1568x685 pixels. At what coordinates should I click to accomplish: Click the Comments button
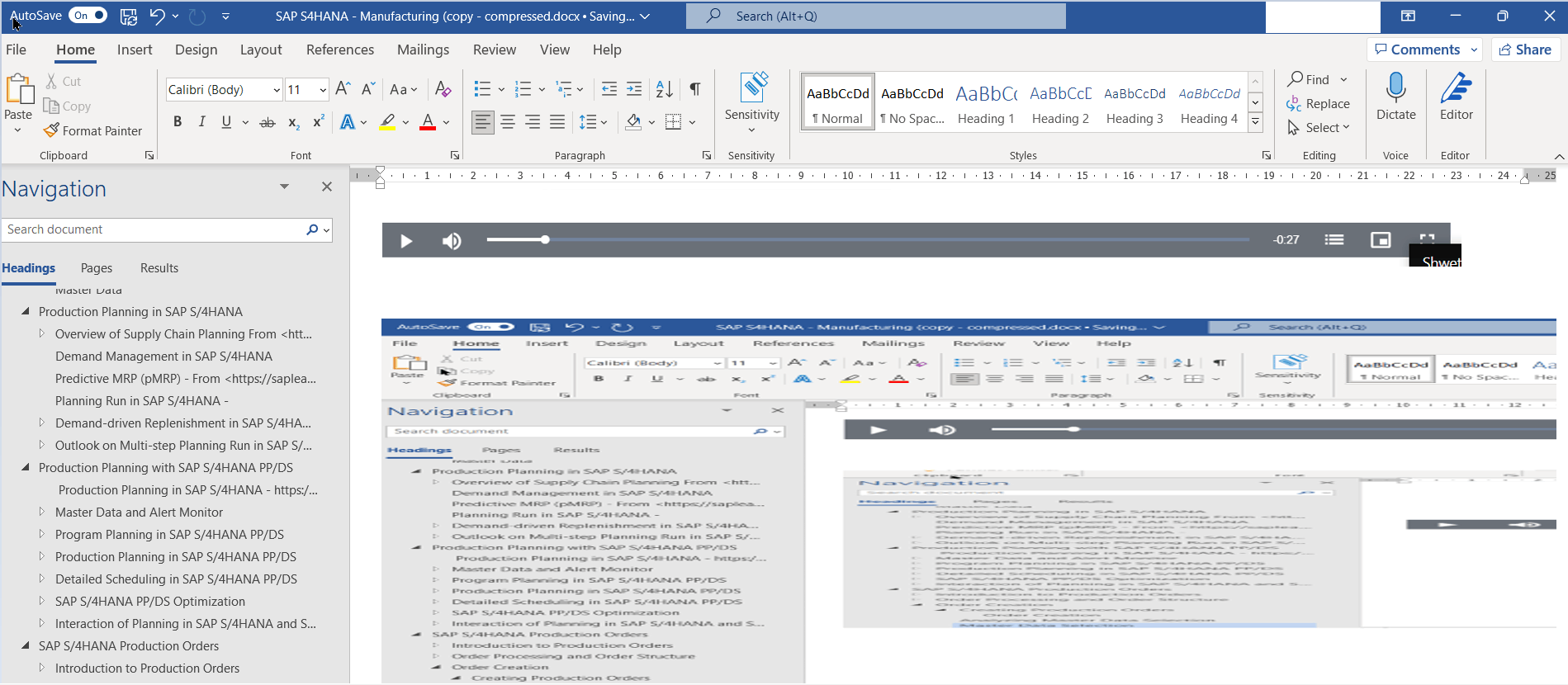(1424, 50)
